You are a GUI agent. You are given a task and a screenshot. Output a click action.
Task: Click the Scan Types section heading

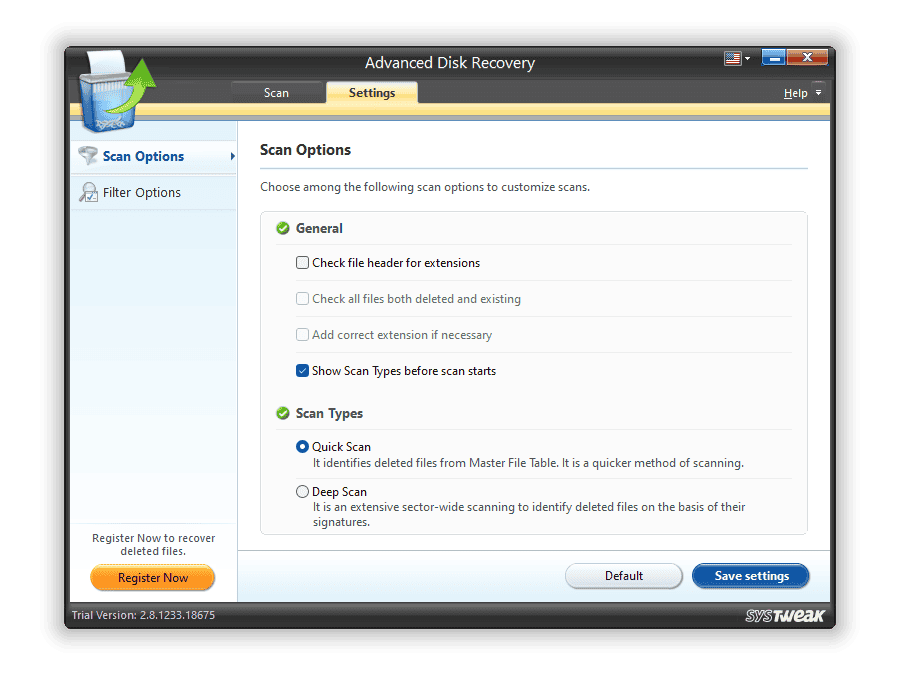[x=329, y=414]
